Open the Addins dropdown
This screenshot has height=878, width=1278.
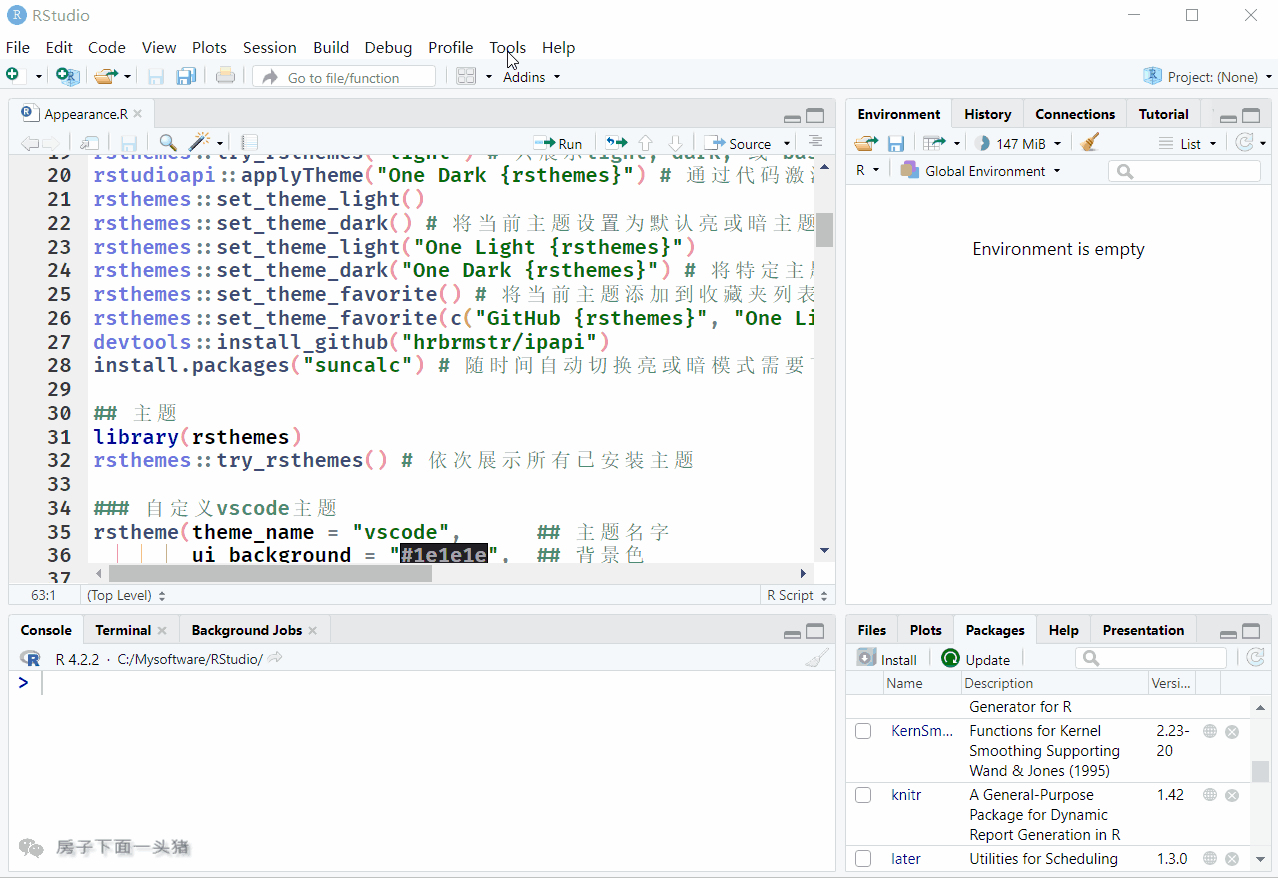[531, 77]
